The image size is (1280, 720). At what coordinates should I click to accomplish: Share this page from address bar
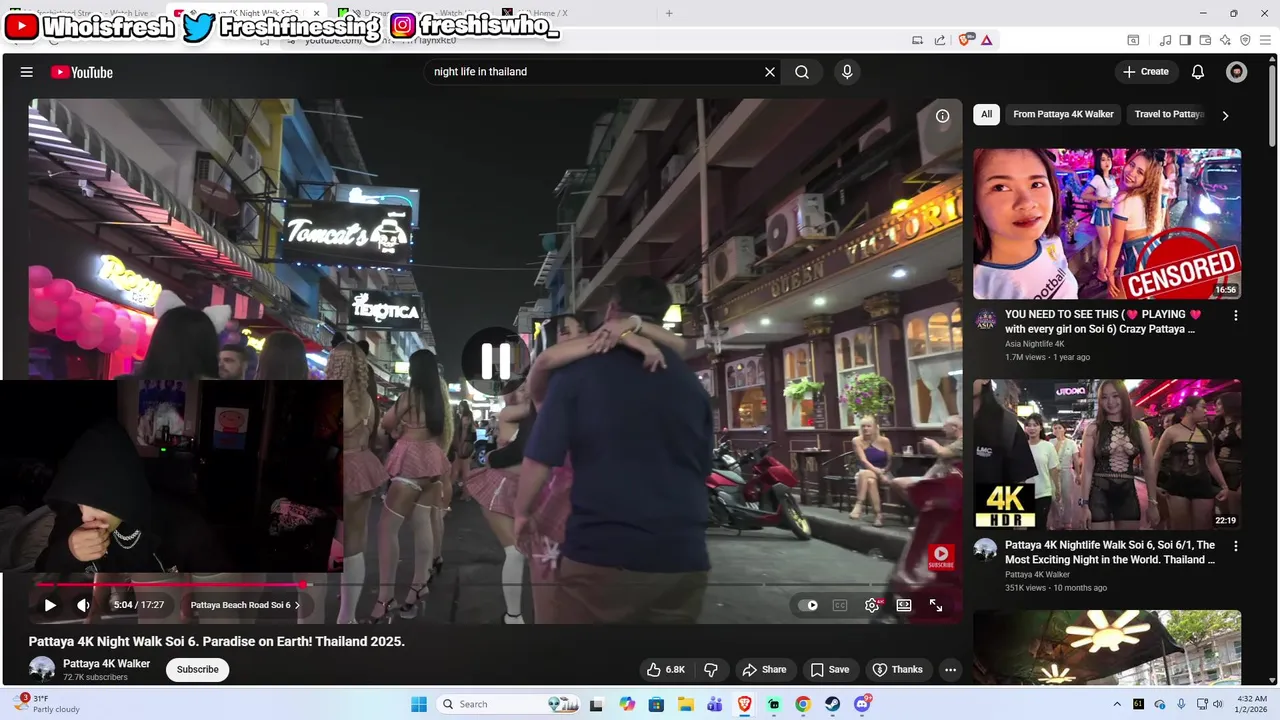tap(940, 40)
